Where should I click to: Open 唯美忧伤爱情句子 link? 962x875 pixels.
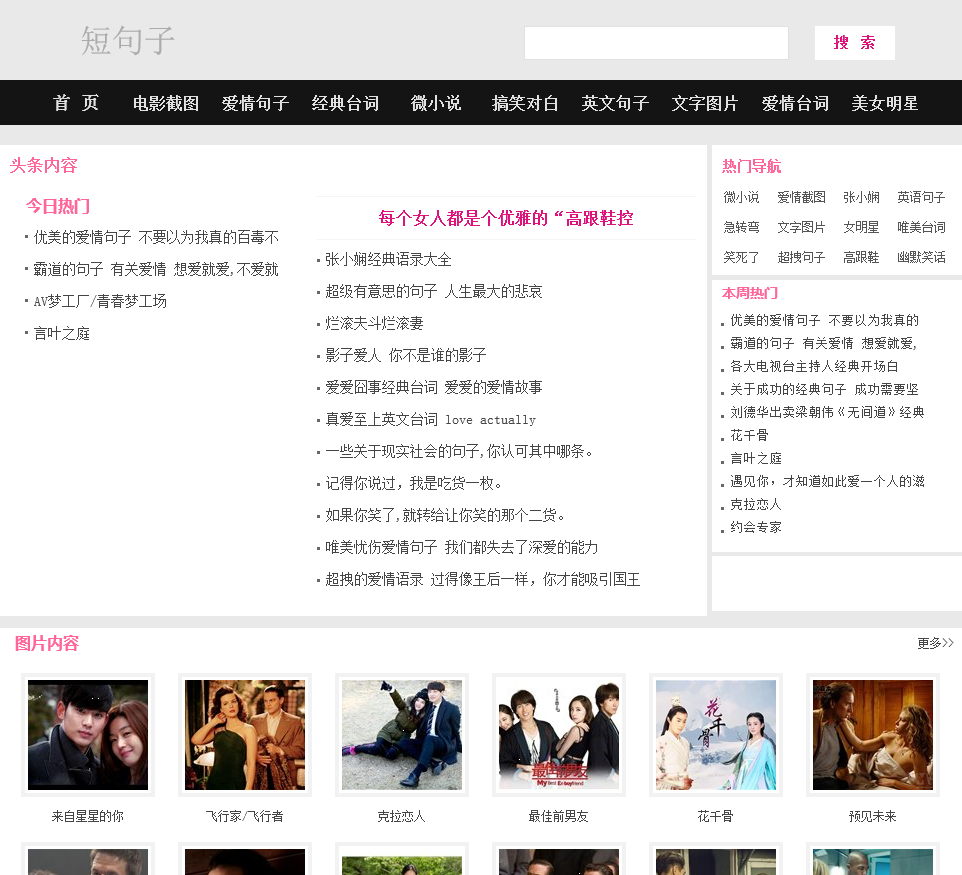tap(461, 547)
